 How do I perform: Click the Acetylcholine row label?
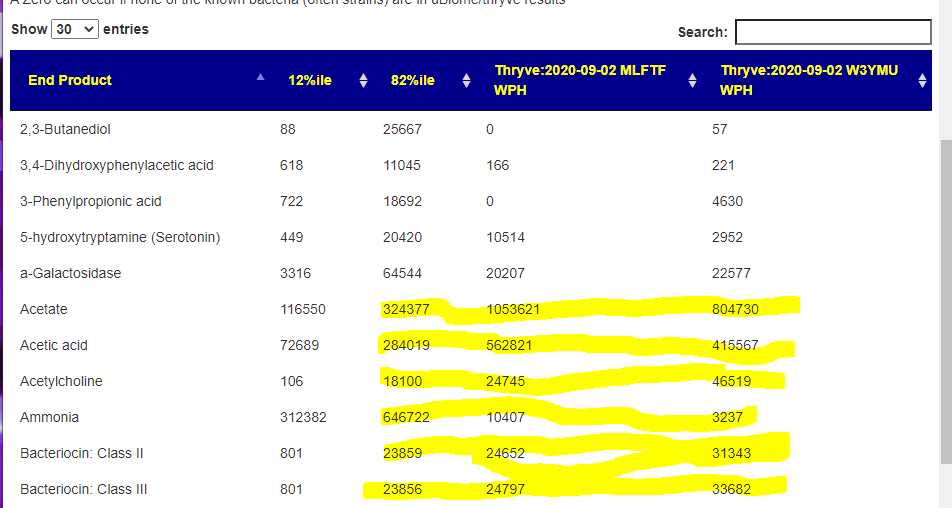61,381
